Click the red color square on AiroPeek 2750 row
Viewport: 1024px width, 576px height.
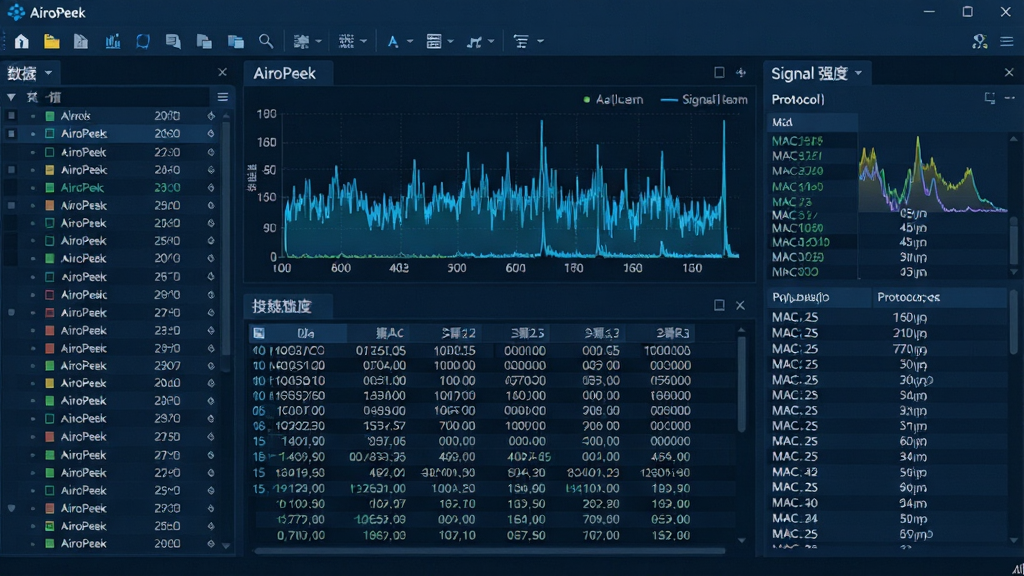[49, 436]
